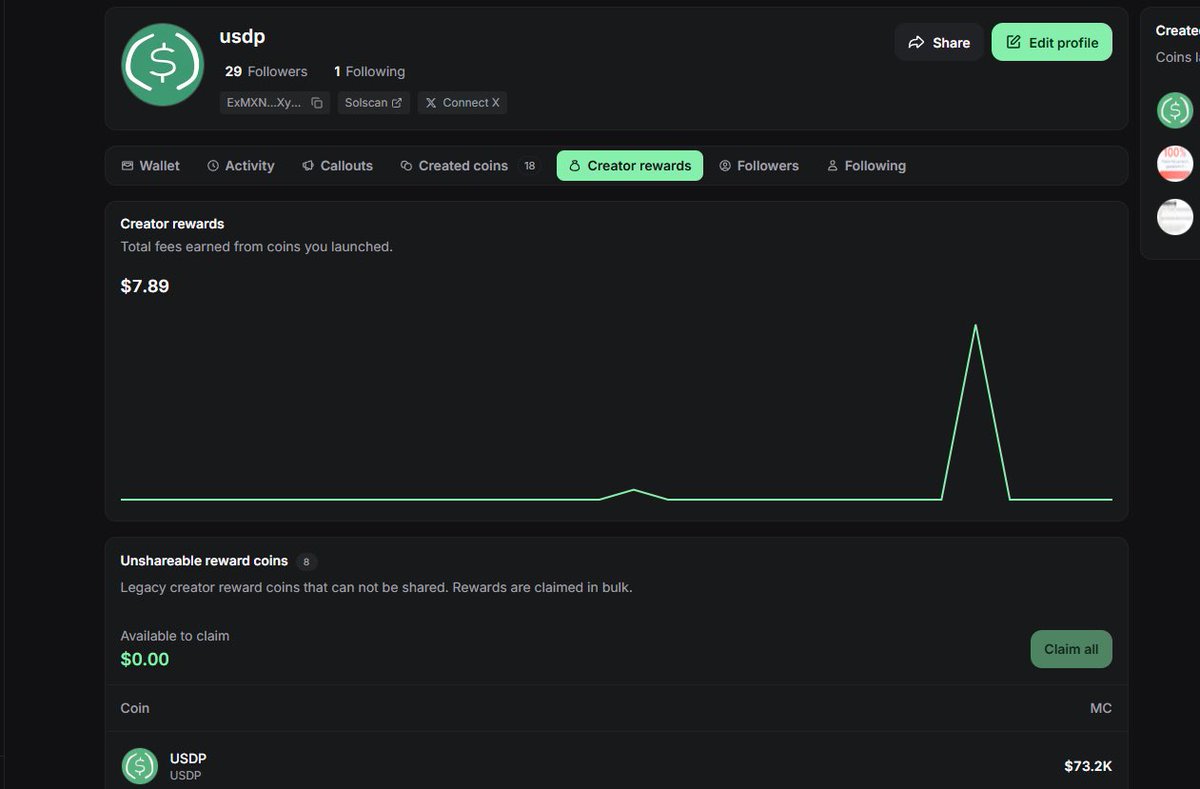Click the X logo icon
The width and height of the screenshot is (1200, 789).
(x=431, y=103)
